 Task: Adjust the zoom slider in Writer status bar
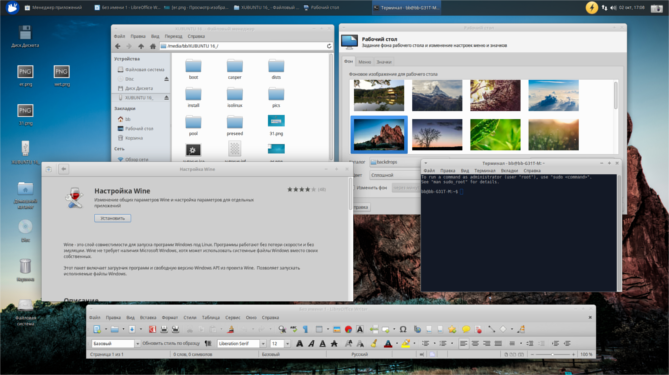(553, 355)
